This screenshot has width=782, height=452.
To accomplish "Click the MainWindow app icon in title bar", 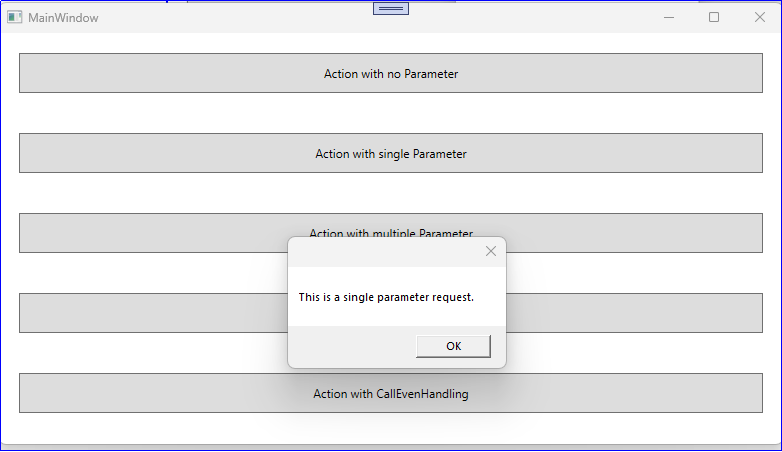I will (x=15, y=17).
